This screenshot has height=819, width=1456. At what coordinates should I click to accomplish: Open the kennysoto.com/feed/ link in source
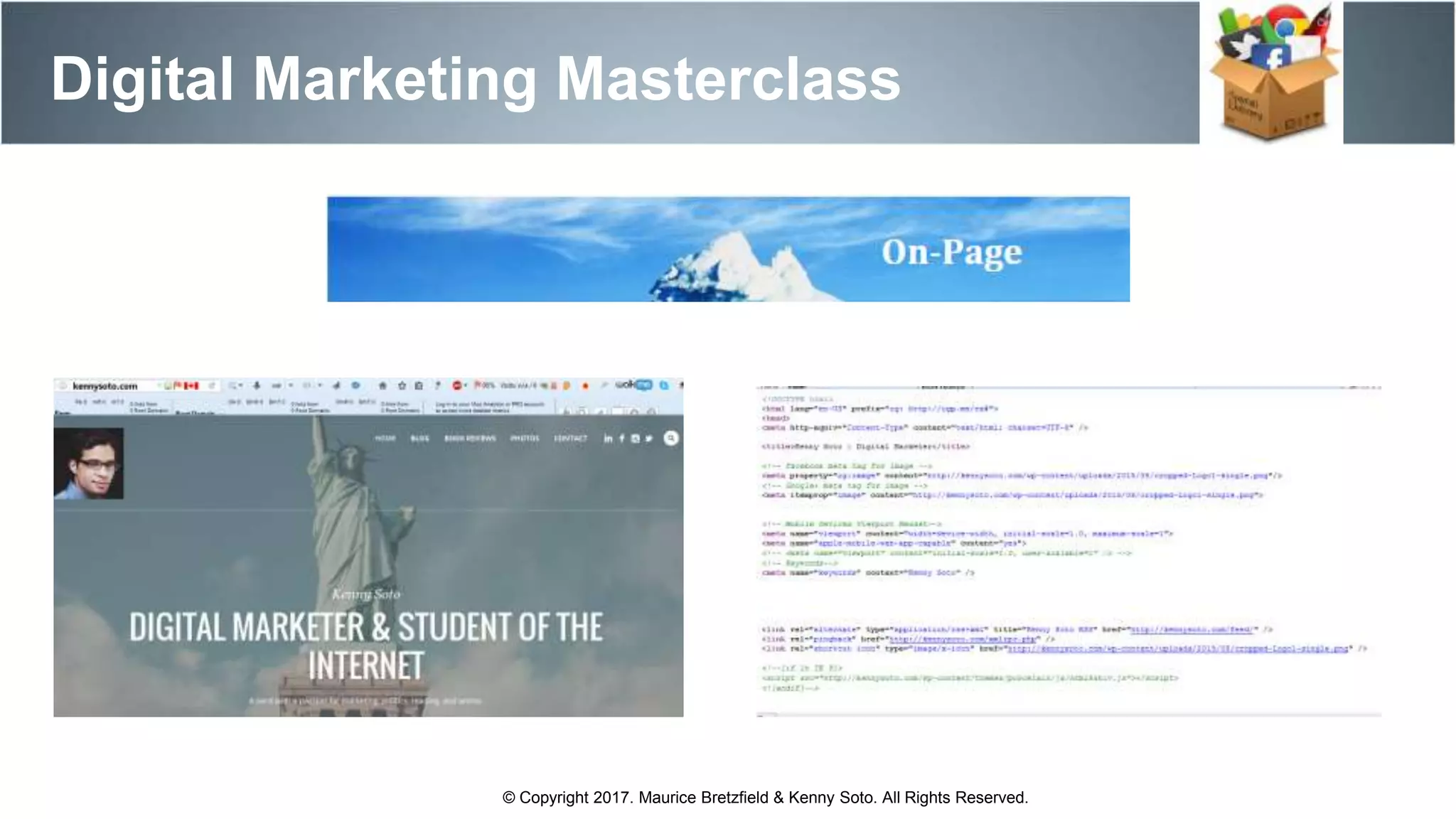[1191, 629]
